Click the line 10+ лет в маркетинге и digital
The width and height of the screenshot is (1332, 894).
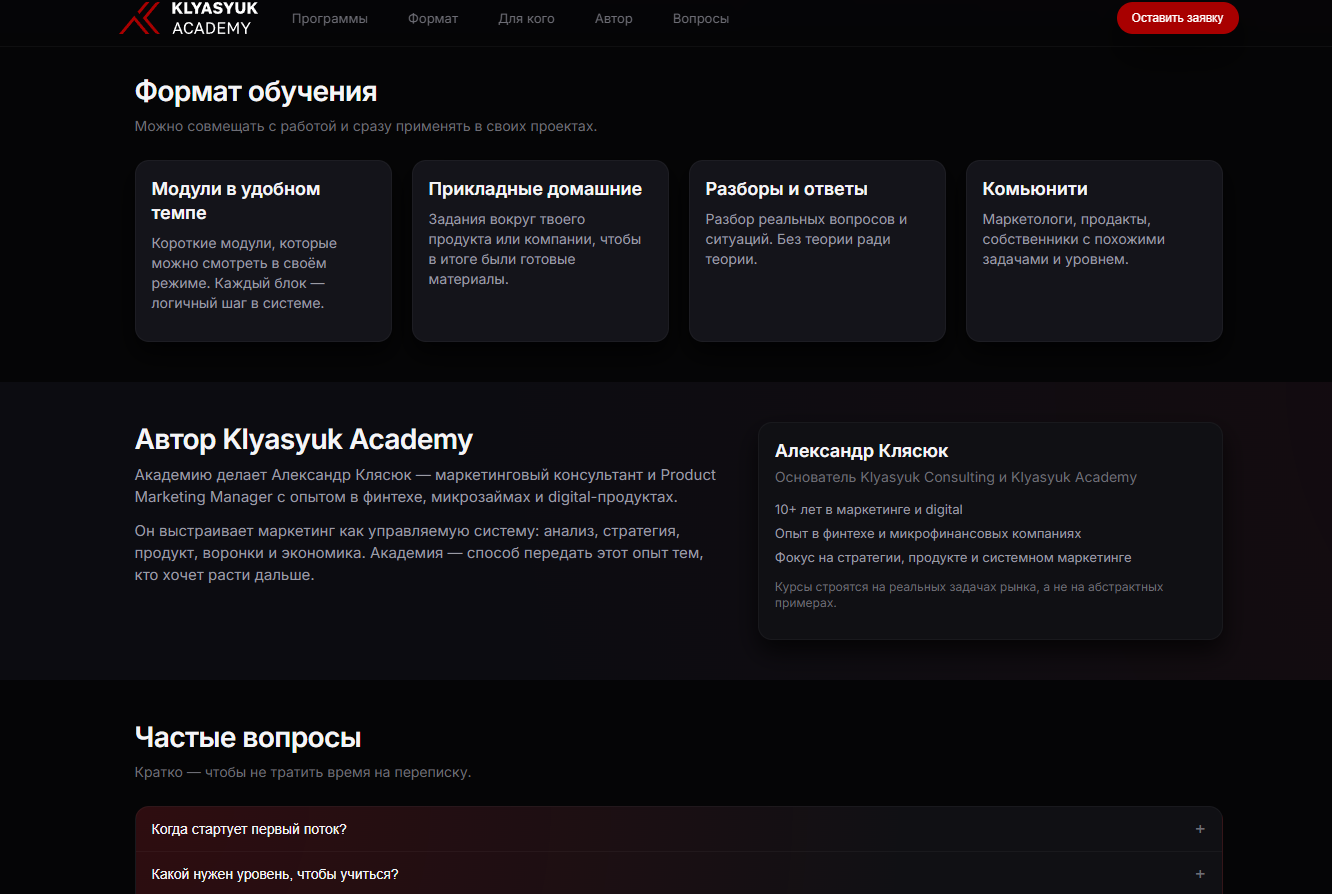click(x=868, y=510)
